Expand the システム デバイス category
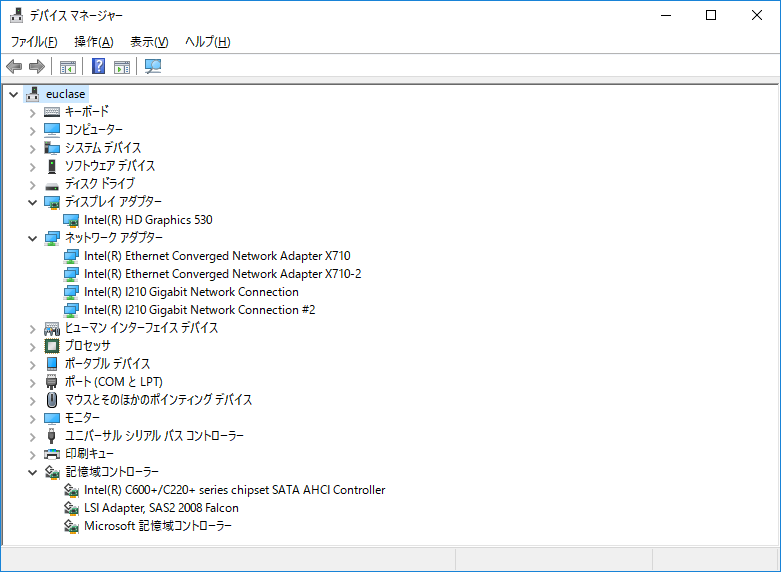781x572 pixels. [x=32, y=148]
